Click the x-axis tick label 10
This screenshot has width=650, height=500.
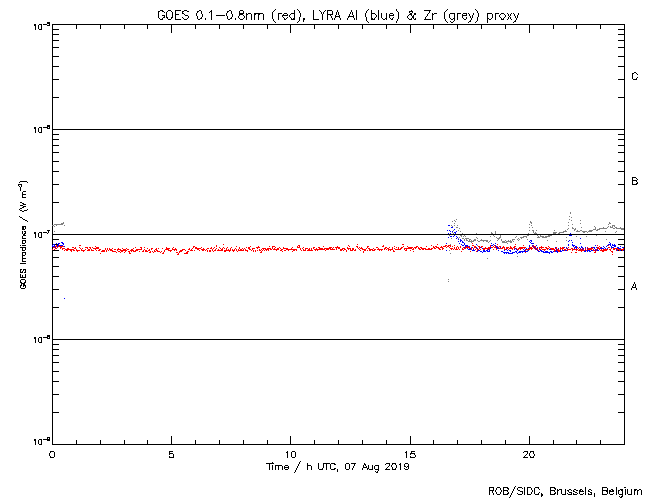pyautogui.click(x=290, y=454)
